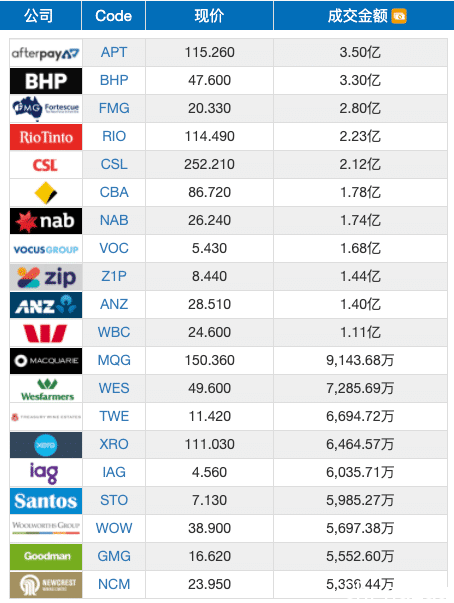Click the Newcrest Mining logo
The width and height of the screenshot is (454, 603).
tap(46, 585)
